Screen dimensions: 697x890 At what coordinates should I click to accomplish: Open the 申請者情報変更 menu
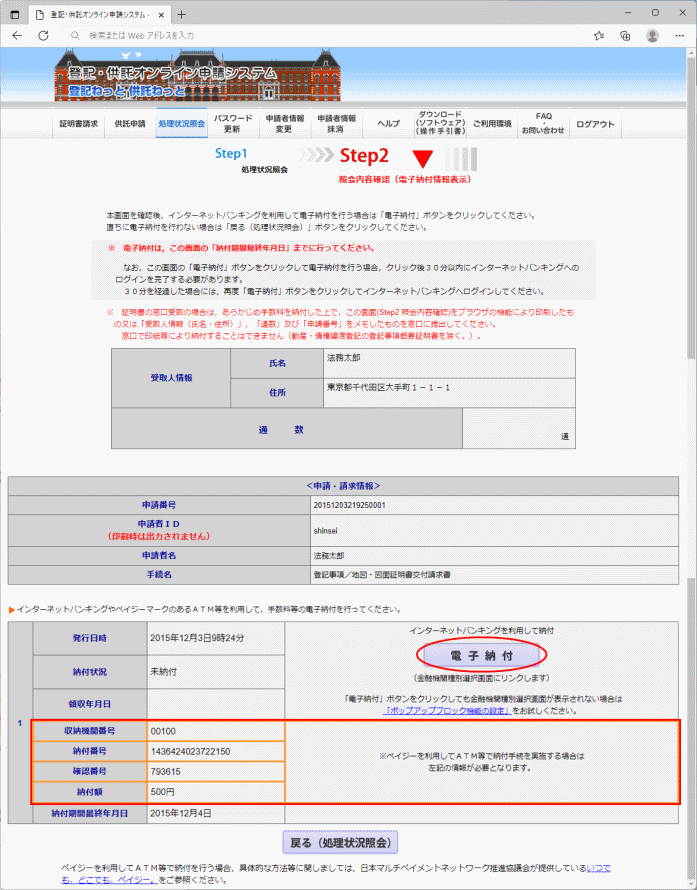pyautogui.click(x=285, y=123)
